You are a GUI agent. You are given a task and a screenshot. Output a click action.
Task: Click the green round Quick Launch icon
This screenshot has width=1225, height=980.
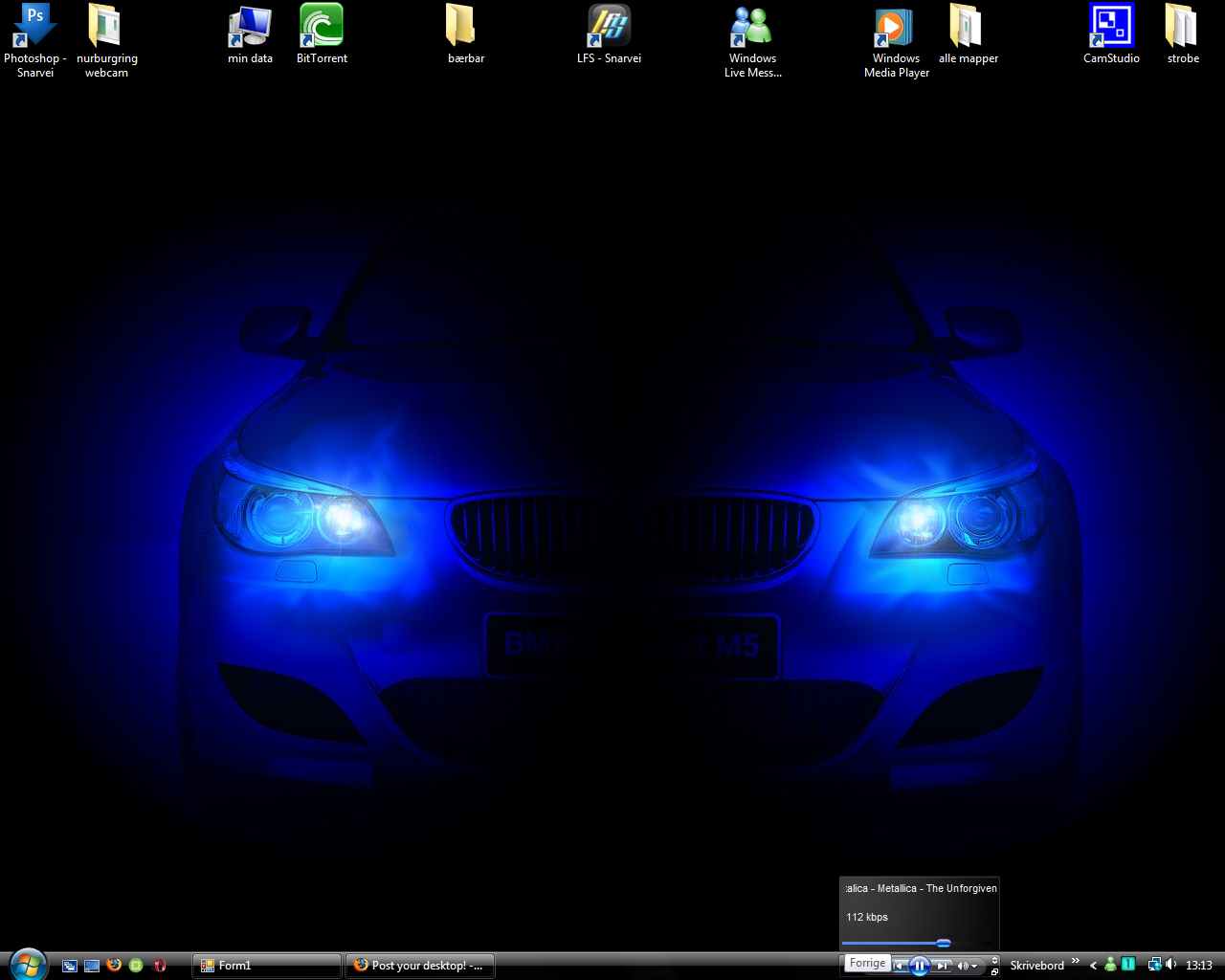point(136,966)
